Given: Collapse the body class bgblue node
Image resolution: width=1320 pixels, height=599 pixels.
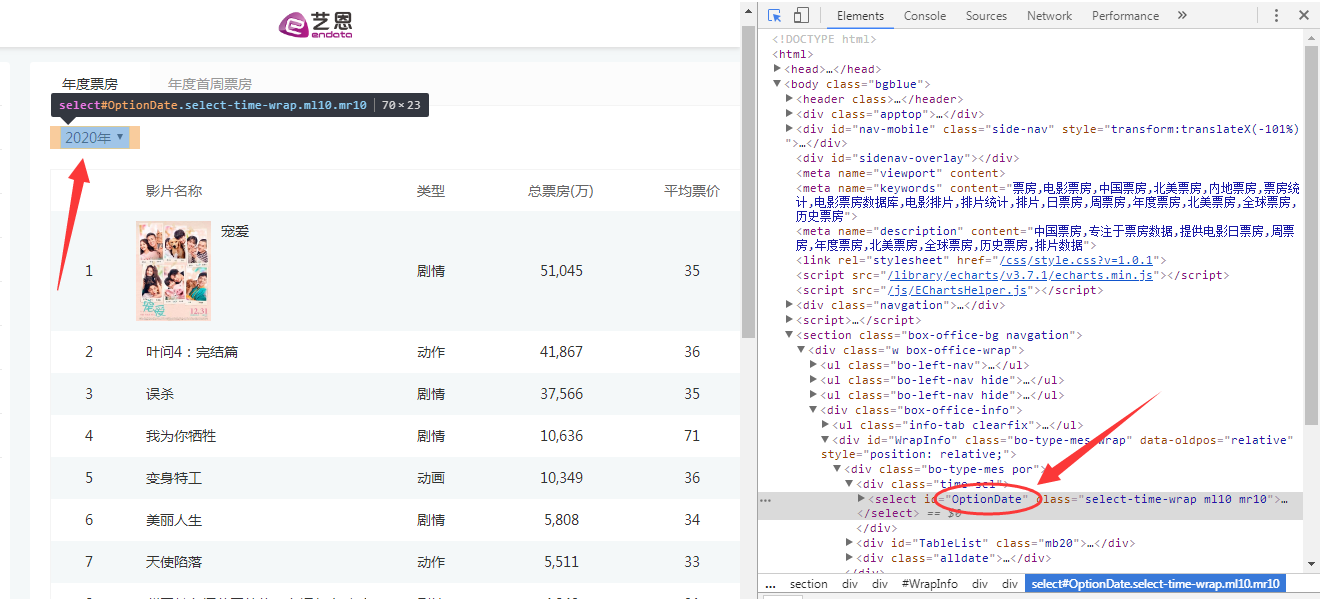Looking at the screenshot, I should click(x=778, y=84).
